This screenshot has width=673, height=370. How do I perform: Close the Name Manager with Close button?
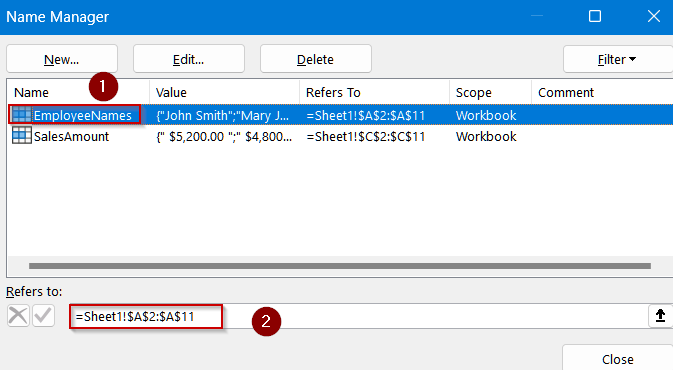[x=618, y=359]
